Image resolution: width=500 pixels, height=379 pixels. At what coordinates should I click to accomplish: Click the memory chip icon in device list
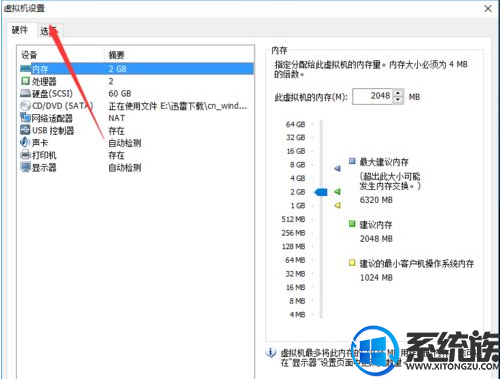pyautogui.click(x=25, y=69)
